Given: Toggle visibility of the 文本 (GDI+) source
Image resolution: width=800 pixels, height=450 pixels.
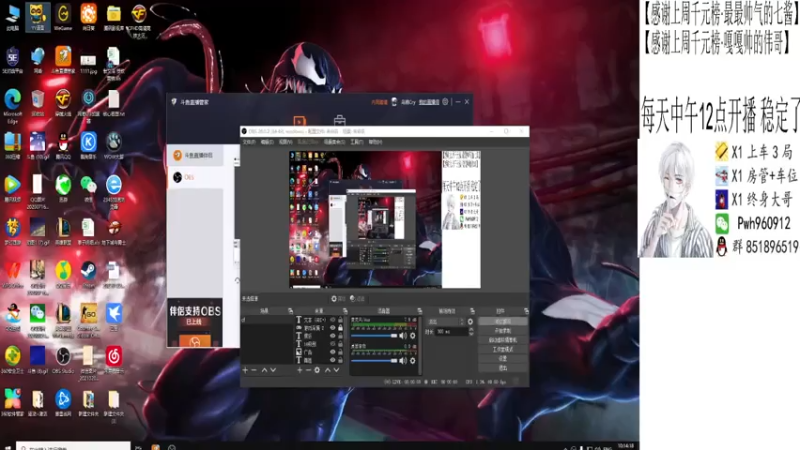Looking at the screenshot, I should click(x=333, y=319).
